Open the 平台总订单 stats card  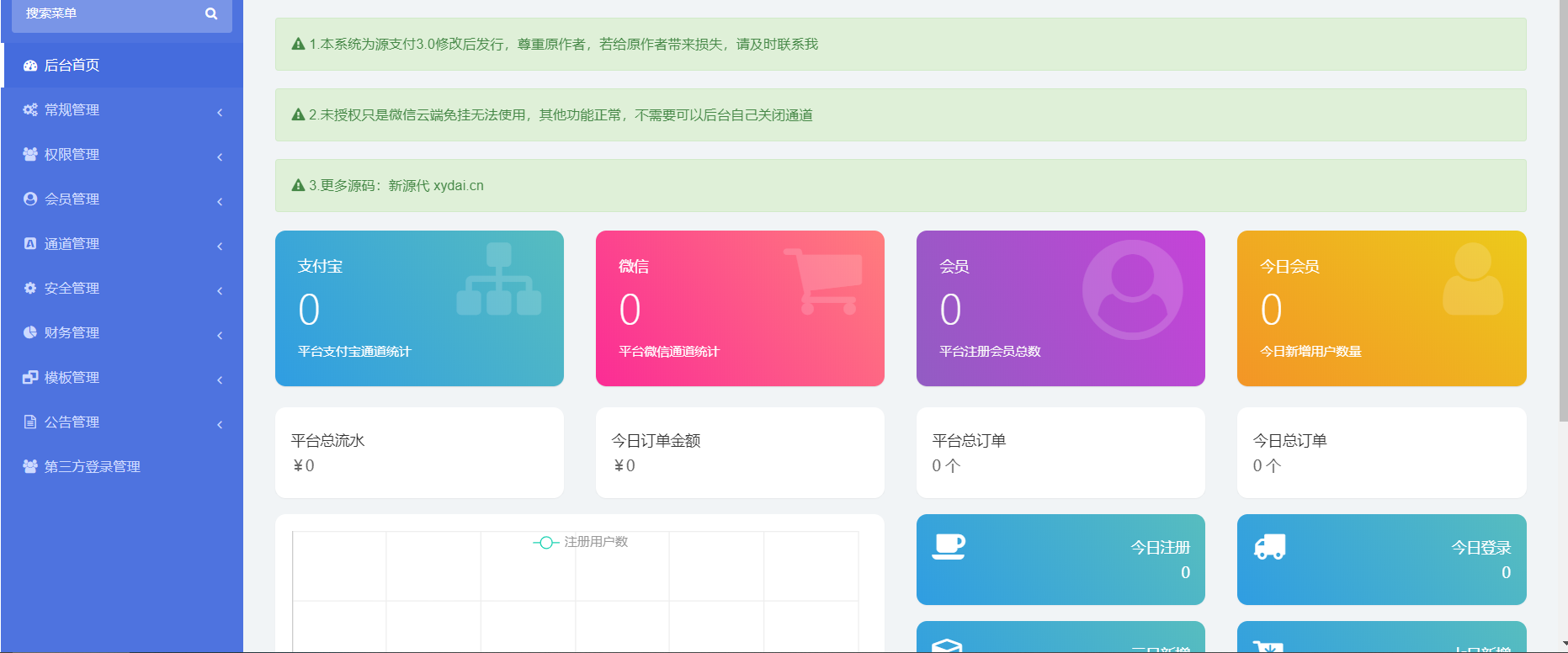tap(1060, 453)
